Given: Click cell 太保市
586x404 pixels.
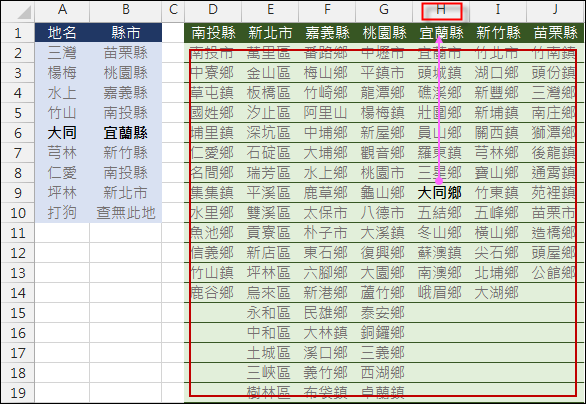Looking at the screenshot, I should click(327, 213).
